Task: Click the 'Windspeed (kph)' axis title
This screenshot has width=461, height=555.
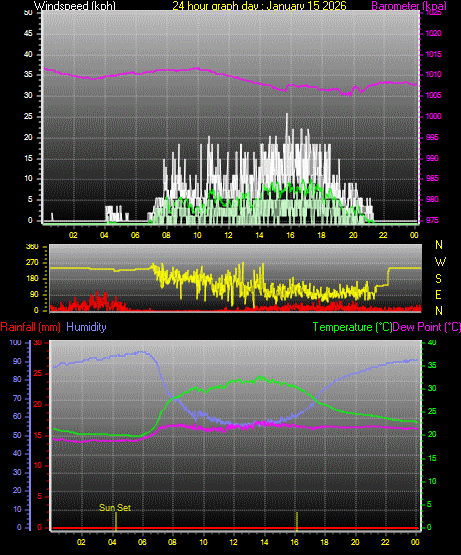Action: [x=75, y=6]
